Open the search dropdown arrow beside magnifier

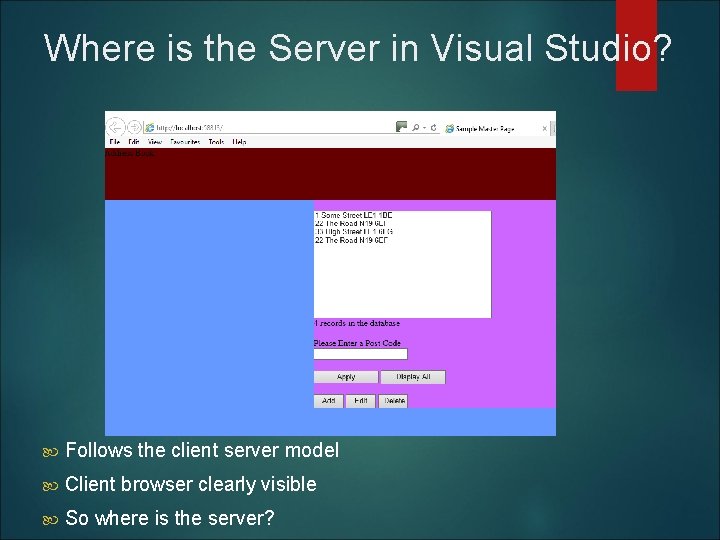[x=425, y=128]
